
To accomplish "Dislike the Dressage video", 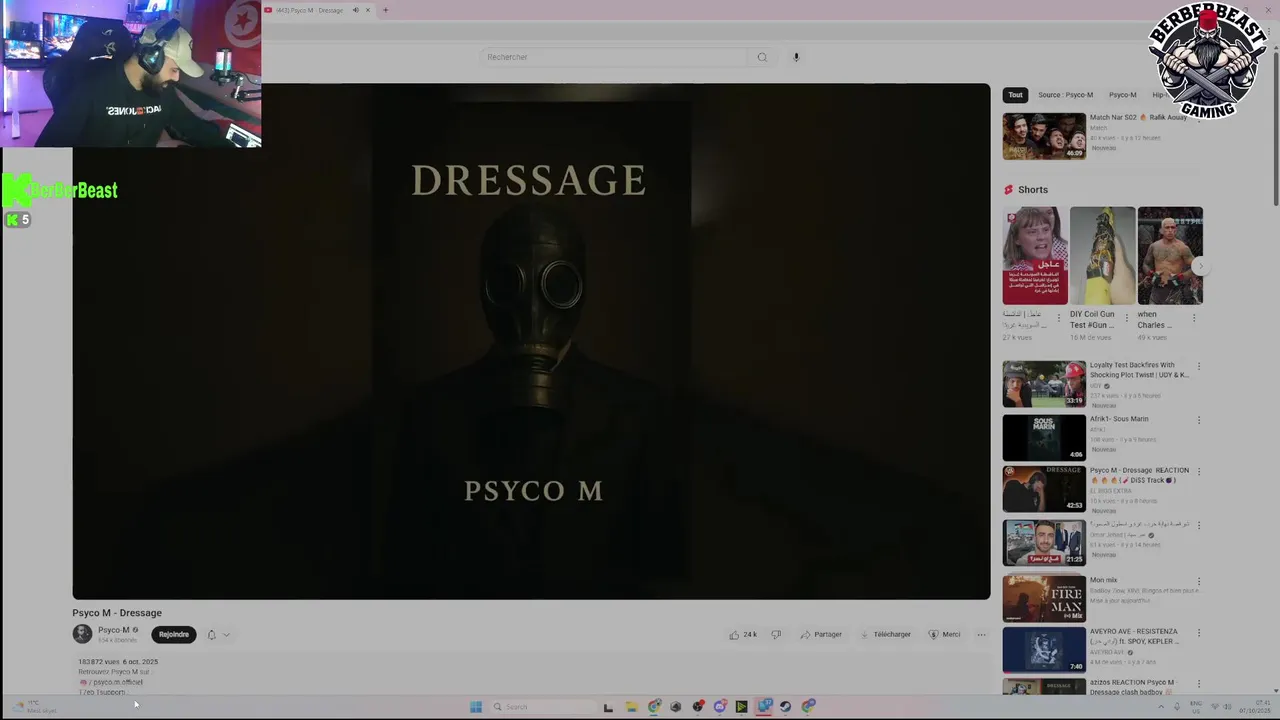I will [x=775, y=634].
